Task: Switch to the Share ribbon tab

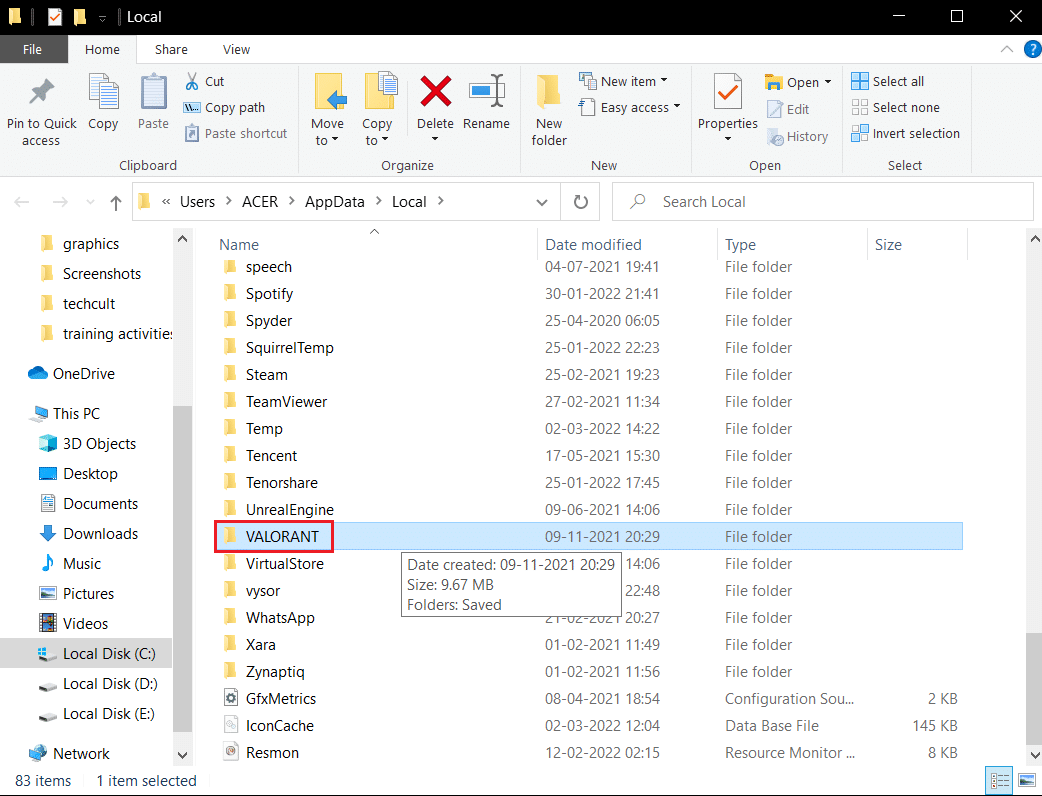Action: pyautogui.click(x=171, y=49)
